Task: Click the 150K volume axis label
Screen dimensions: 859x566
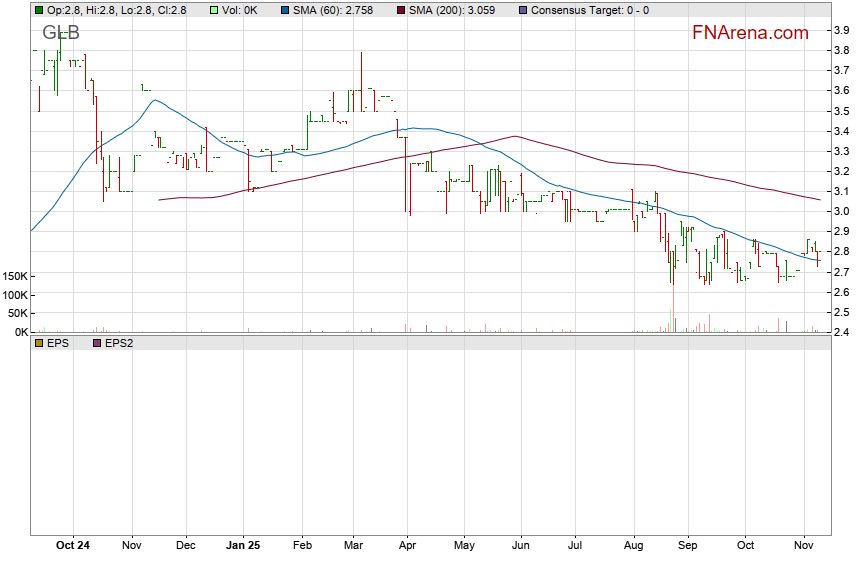Action: tap(14, 276)
